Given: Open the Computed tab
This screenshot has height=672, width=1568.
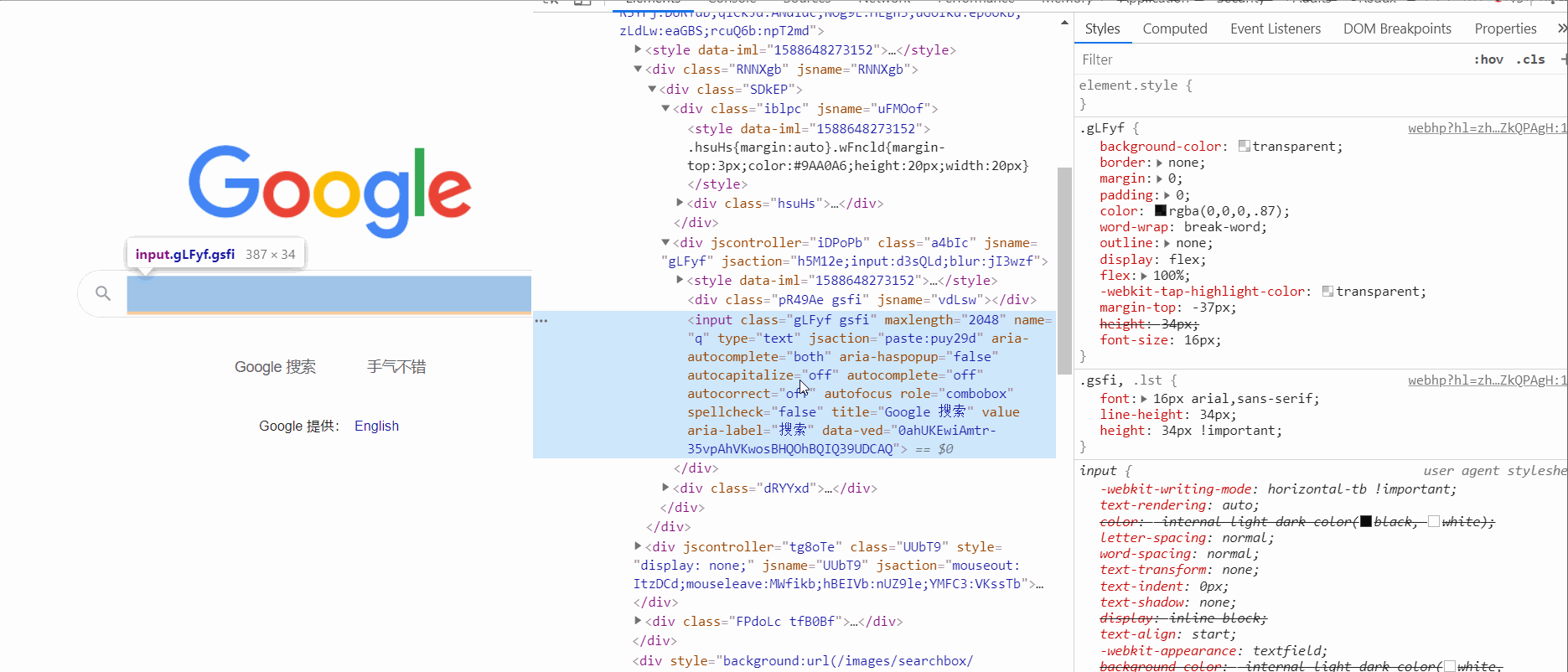Looking at the screenshot, I should pos(1175,28).
